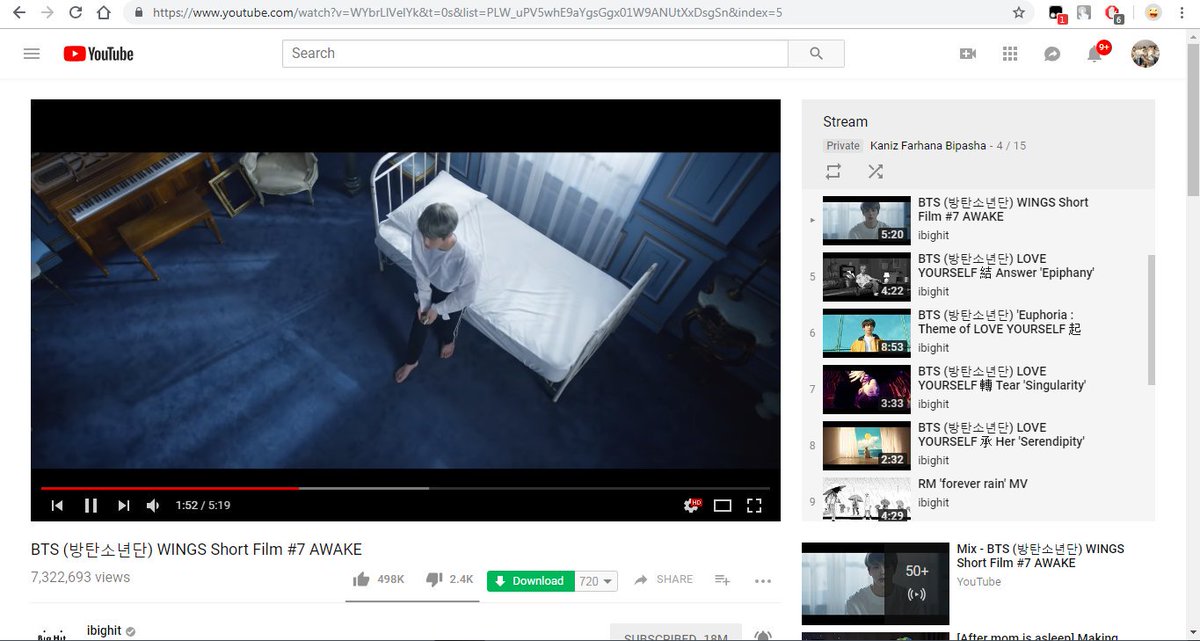This screenshot has width=1200, height=641.
Task: Open playlist owner Kaniz Farhana Bipasha
Action: (928, 146)
